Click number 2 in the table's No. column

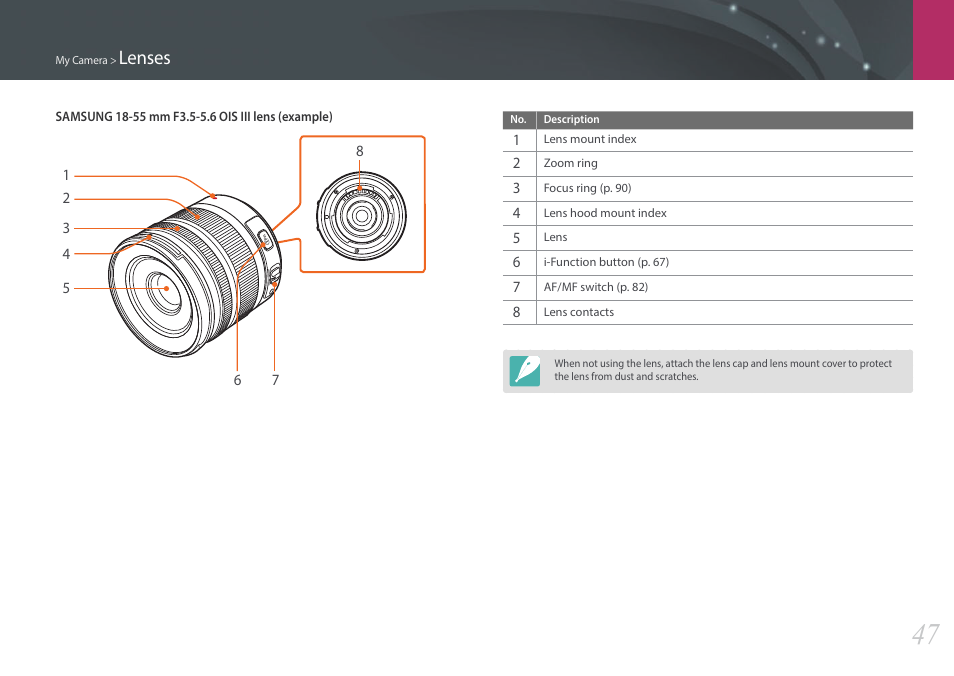pyautogui.click(x=517, y=163)
